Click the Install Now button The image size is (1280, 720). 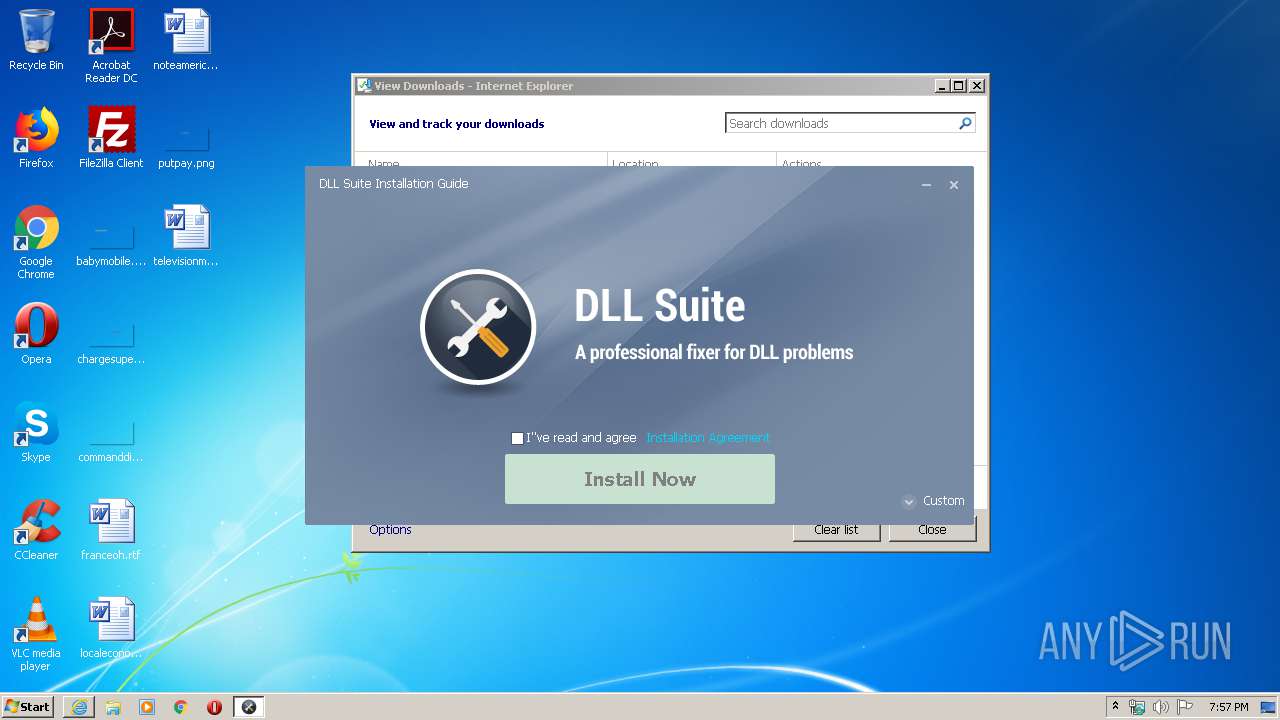640,479
